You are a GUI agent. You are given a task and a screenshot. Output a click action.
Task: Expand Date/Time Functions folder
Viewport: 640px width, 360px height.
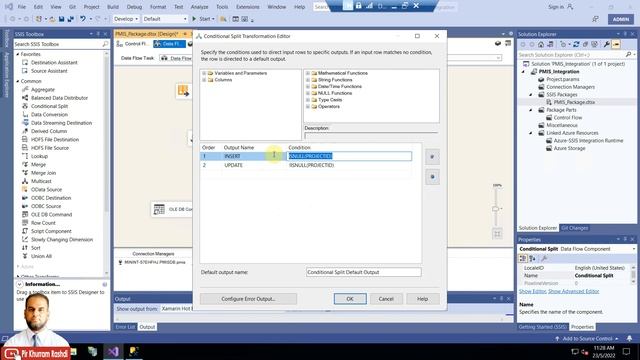pos(308,87)
